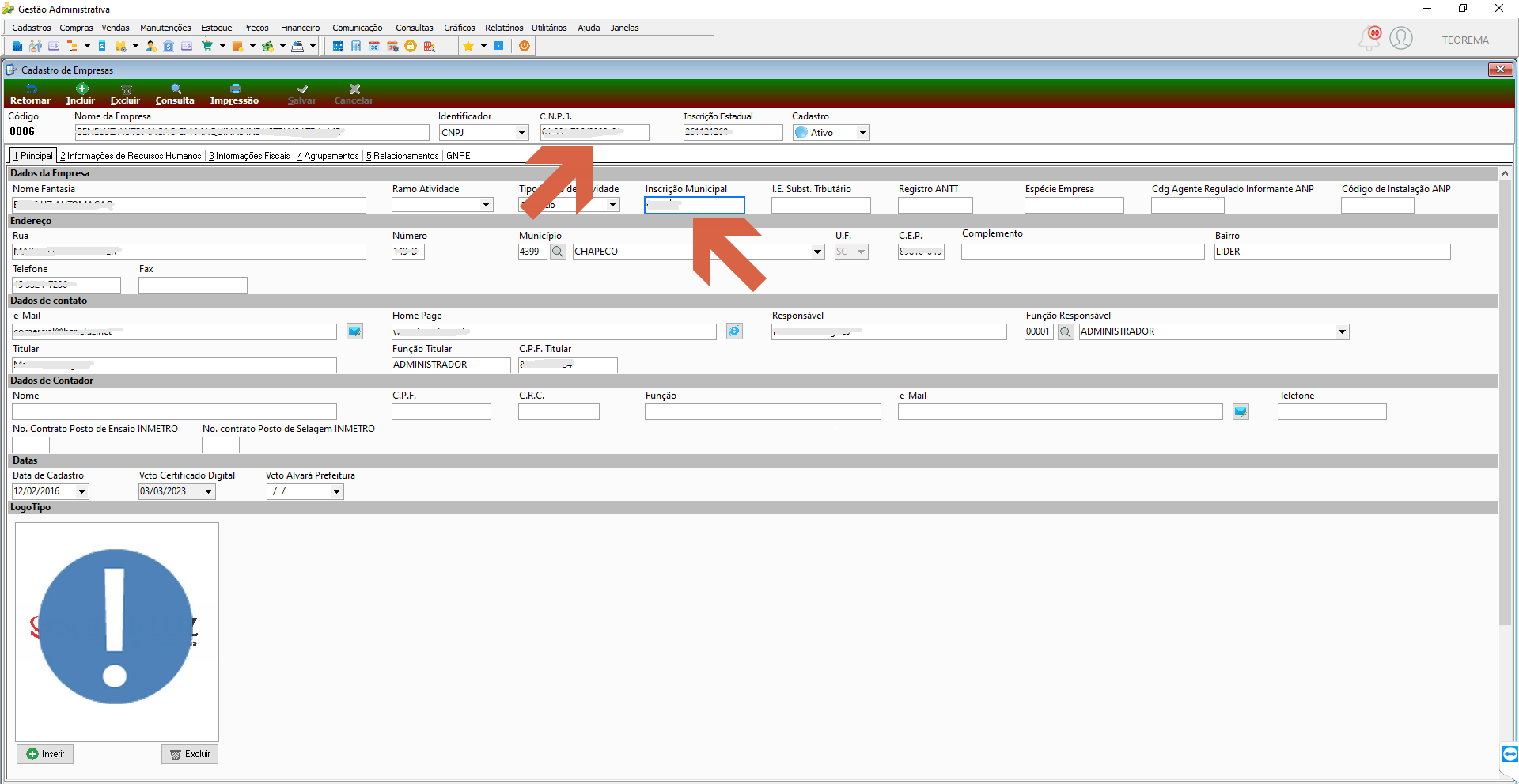
Task: Click the orange padlock toolbar icon
Action: pos(411,46)
